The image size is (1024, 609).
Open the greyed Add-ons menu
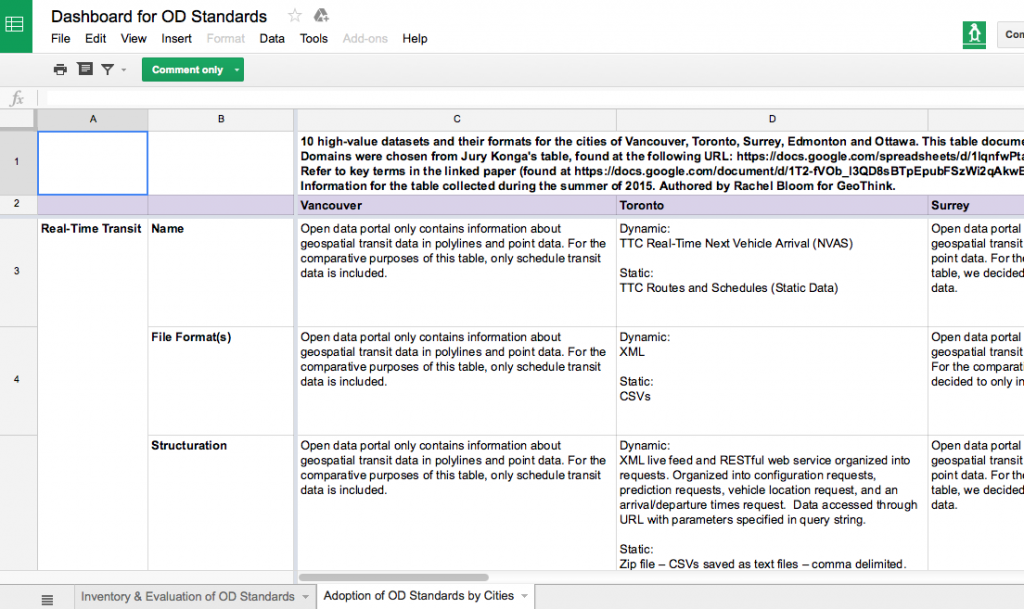(x=365, y=39)
